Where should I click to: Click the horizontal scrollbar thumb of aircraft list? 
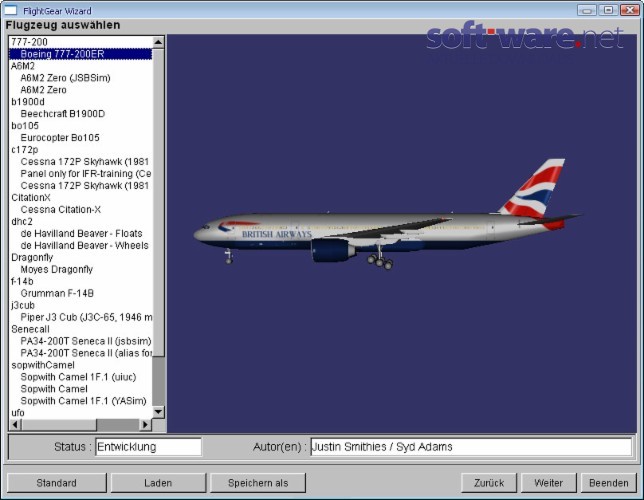point(59,424)
